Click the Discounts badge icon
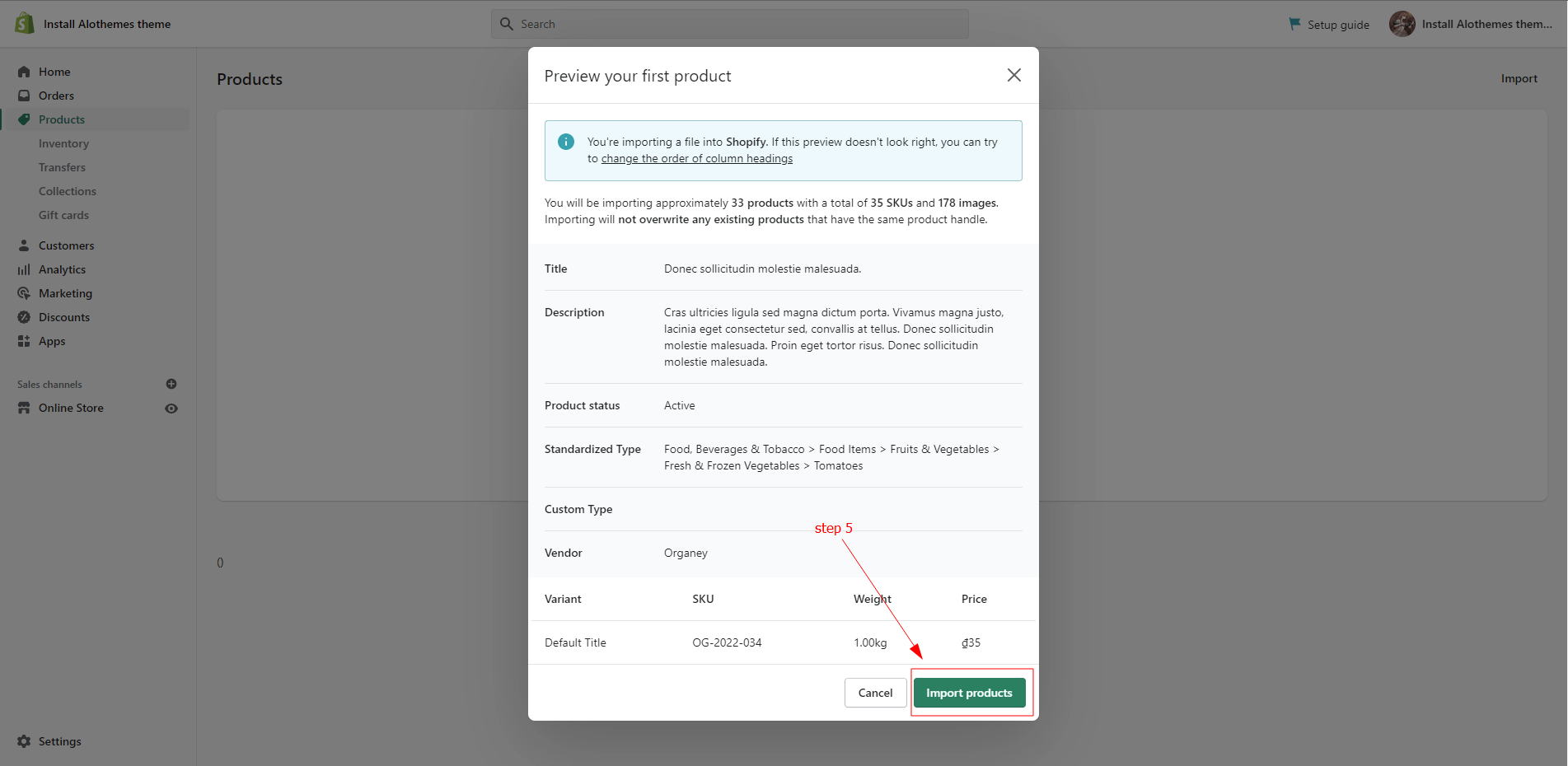The image size is (1568, 766). [24, 317]
